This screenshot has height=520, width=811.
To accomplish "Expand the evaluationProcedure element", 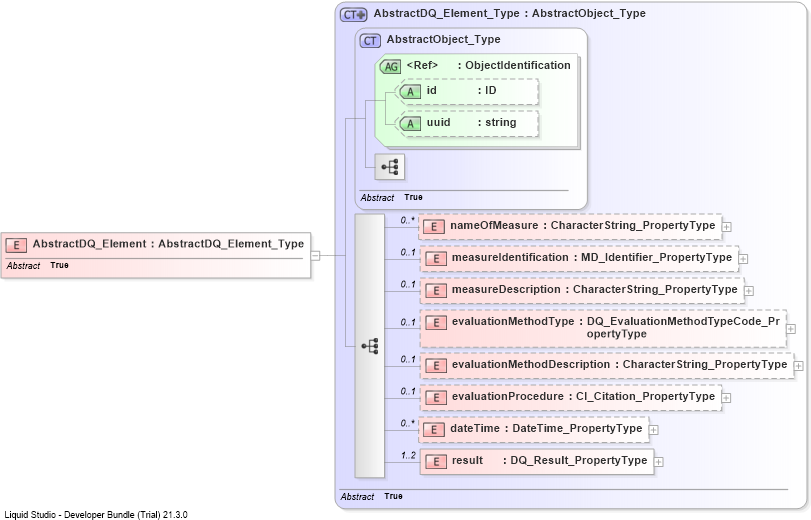I will coord(726,398).
